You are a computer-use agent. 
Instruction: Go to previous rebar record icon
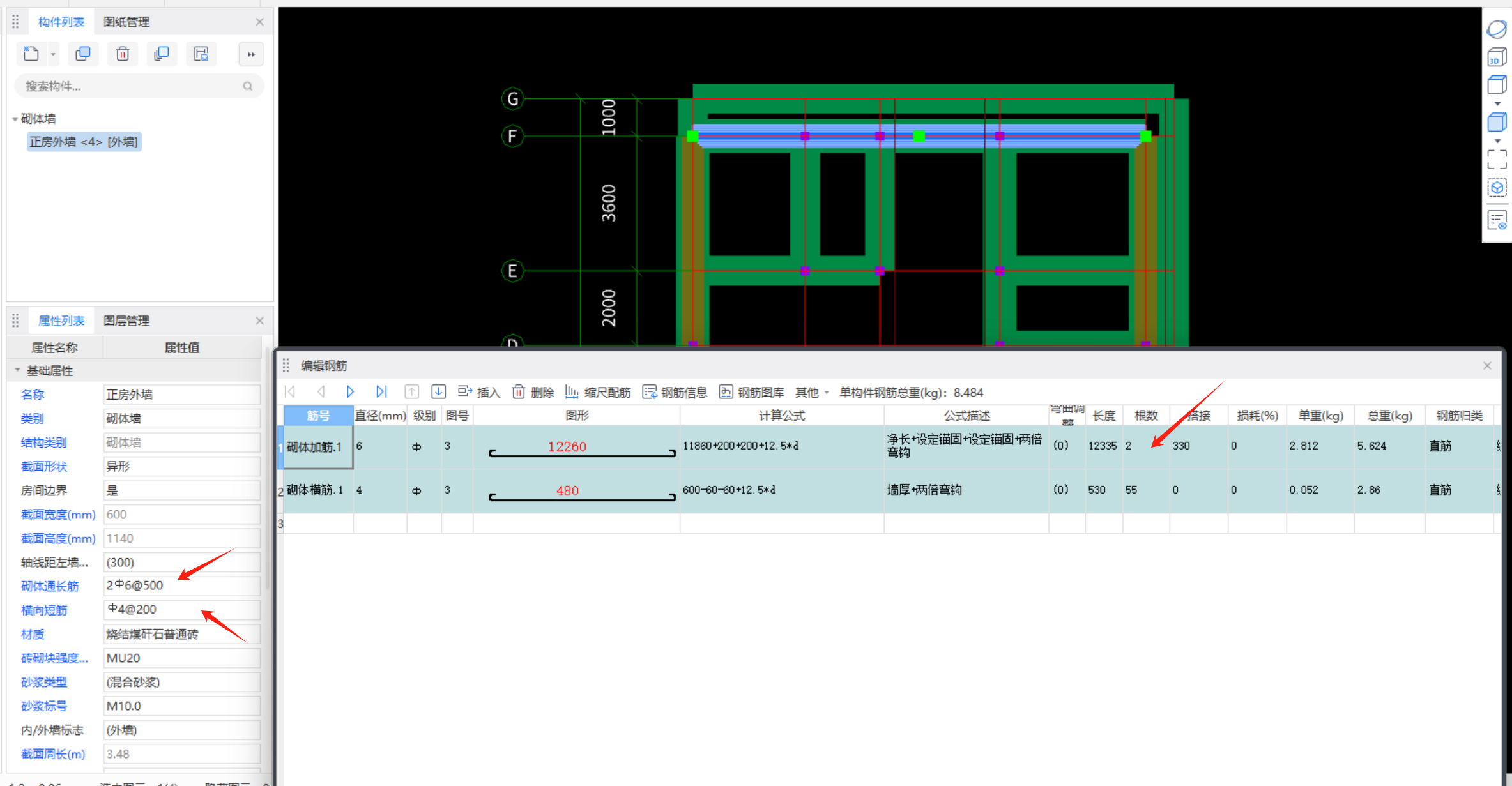tap(321, 392)
